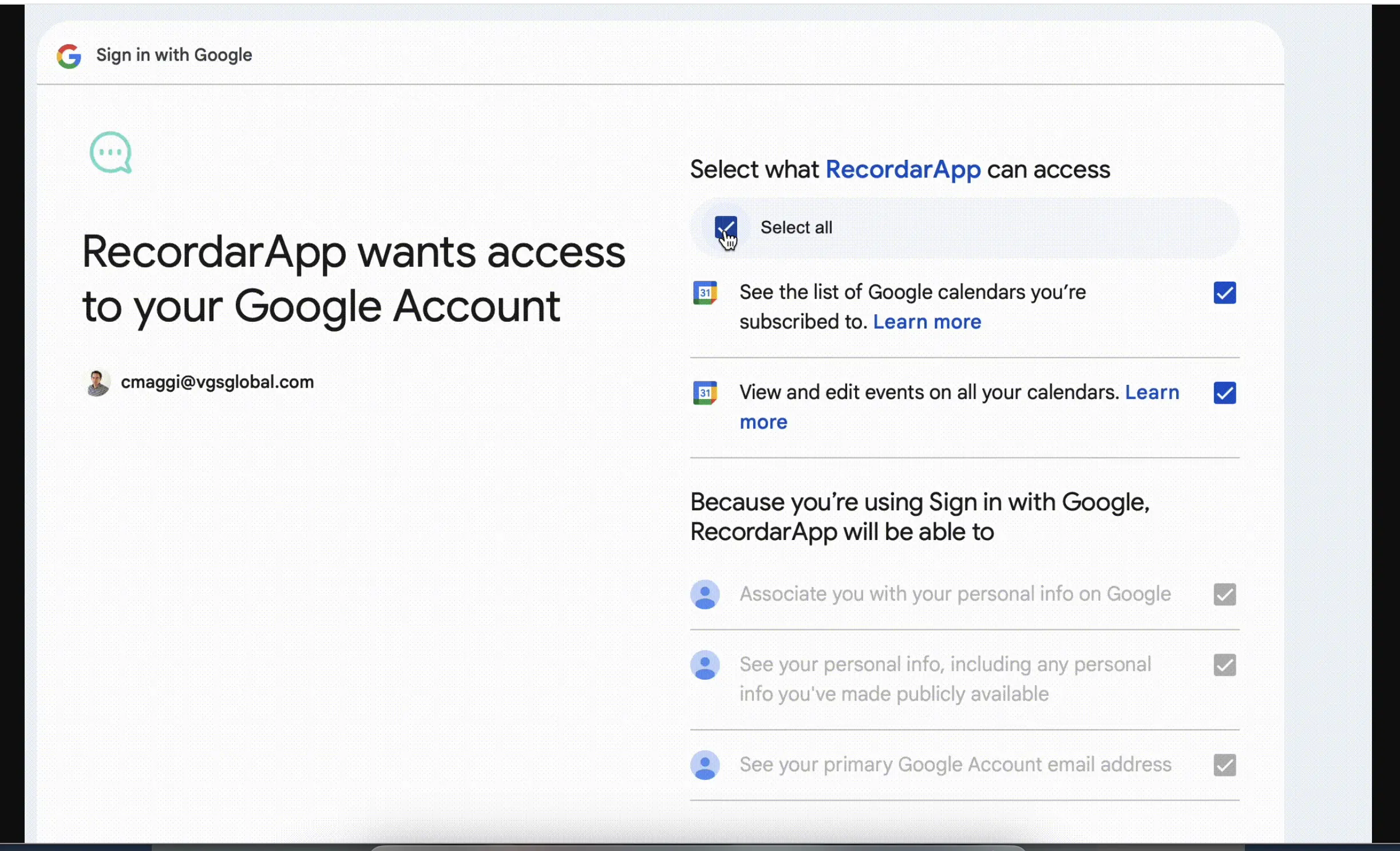Screen dimensions: 1400x851
Task: Click greyed checkbox for 'See your primary Google Account email'
Action: pyautogui.click(x=1224, y=765)
